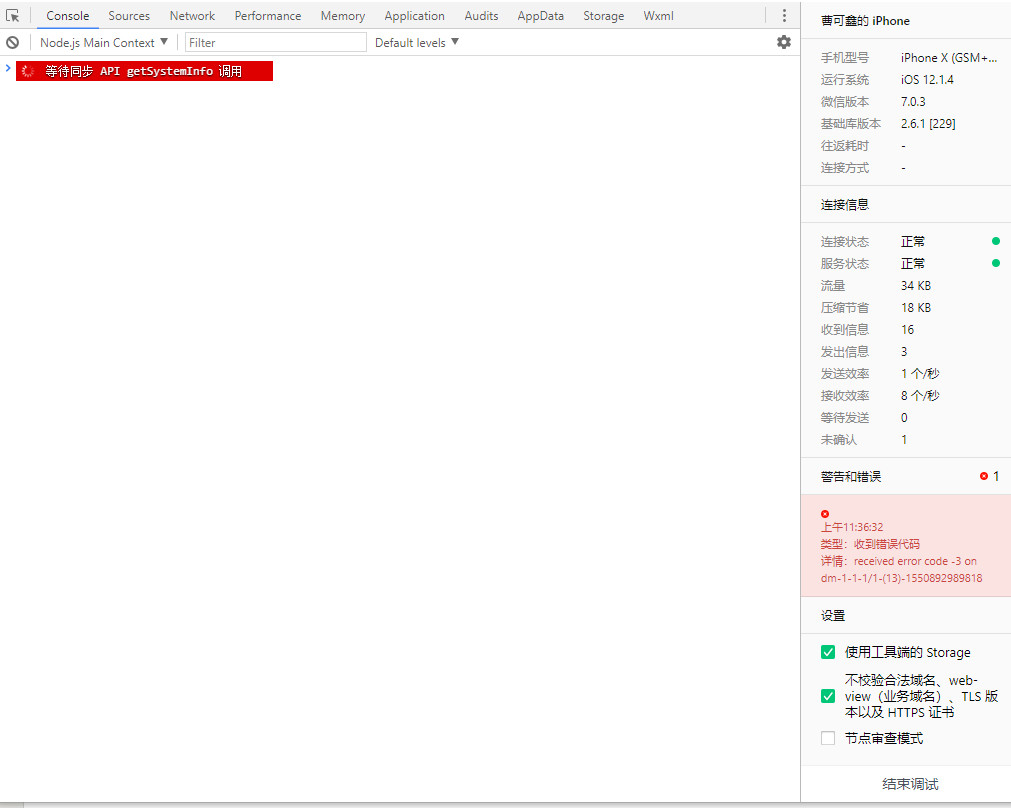The width and height of the screenshot is (1011, 808).
Task: Open the DevTools three-dot menu
Action: coord(784,16)
